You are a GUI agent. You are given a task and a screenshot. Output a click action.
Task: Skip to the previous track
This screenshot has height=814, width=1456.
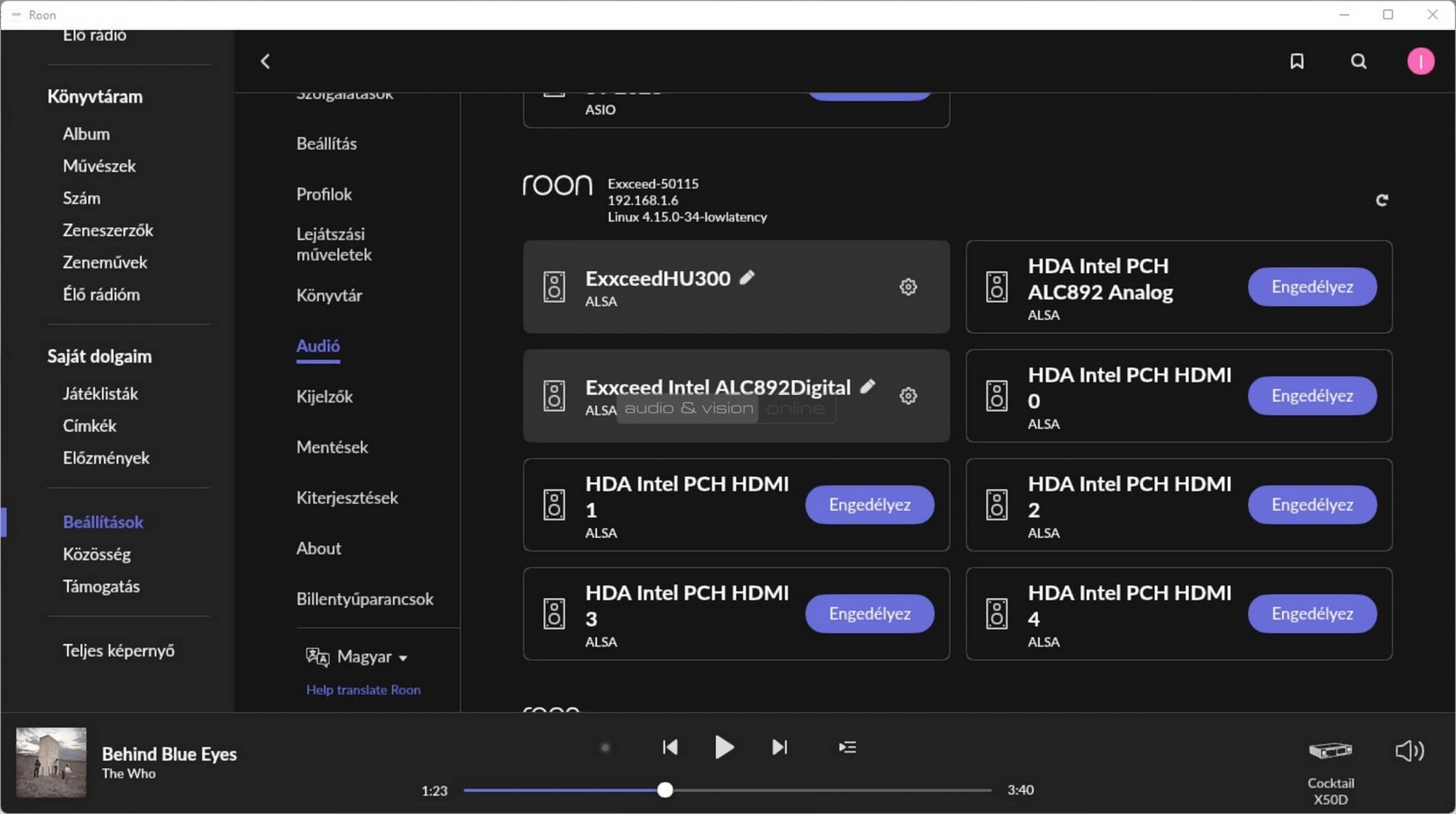670,747
